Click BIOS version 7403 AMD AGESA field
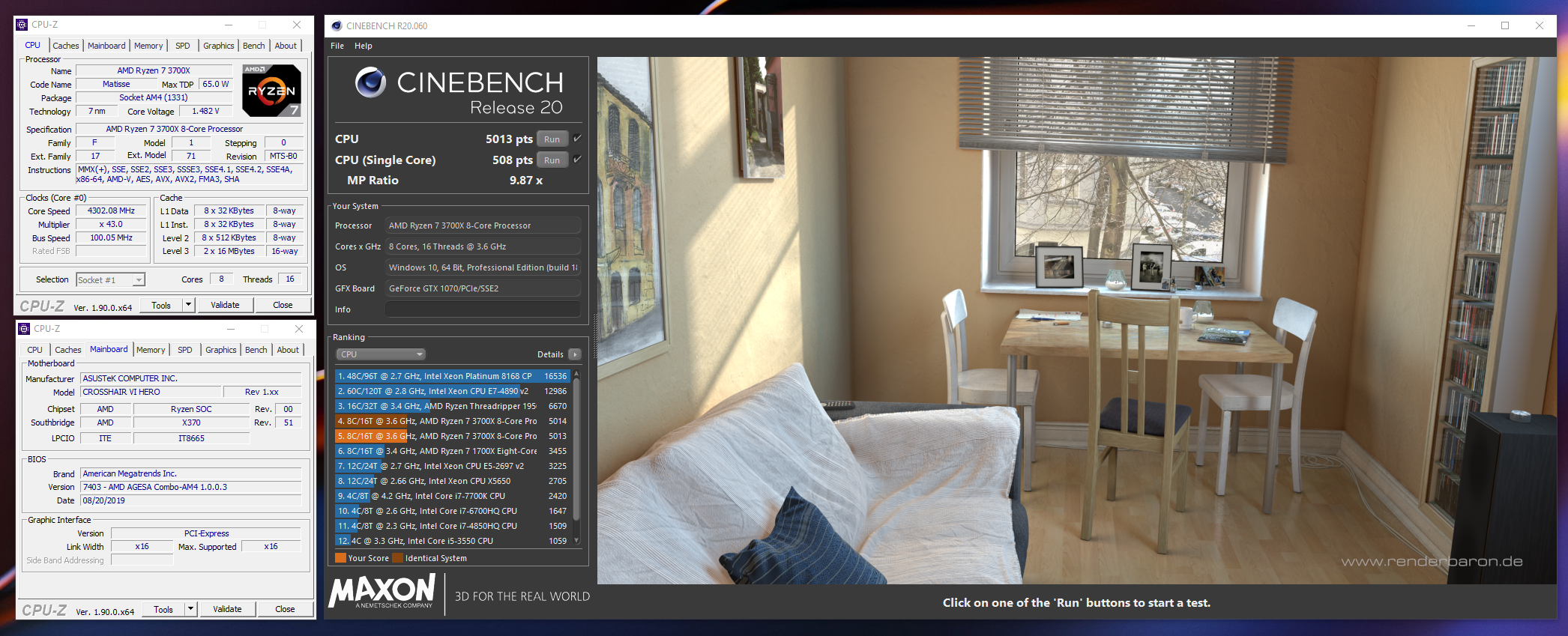Image resolution: width=1568 pixels, height=636 pixels. click(x=191, y=487)
